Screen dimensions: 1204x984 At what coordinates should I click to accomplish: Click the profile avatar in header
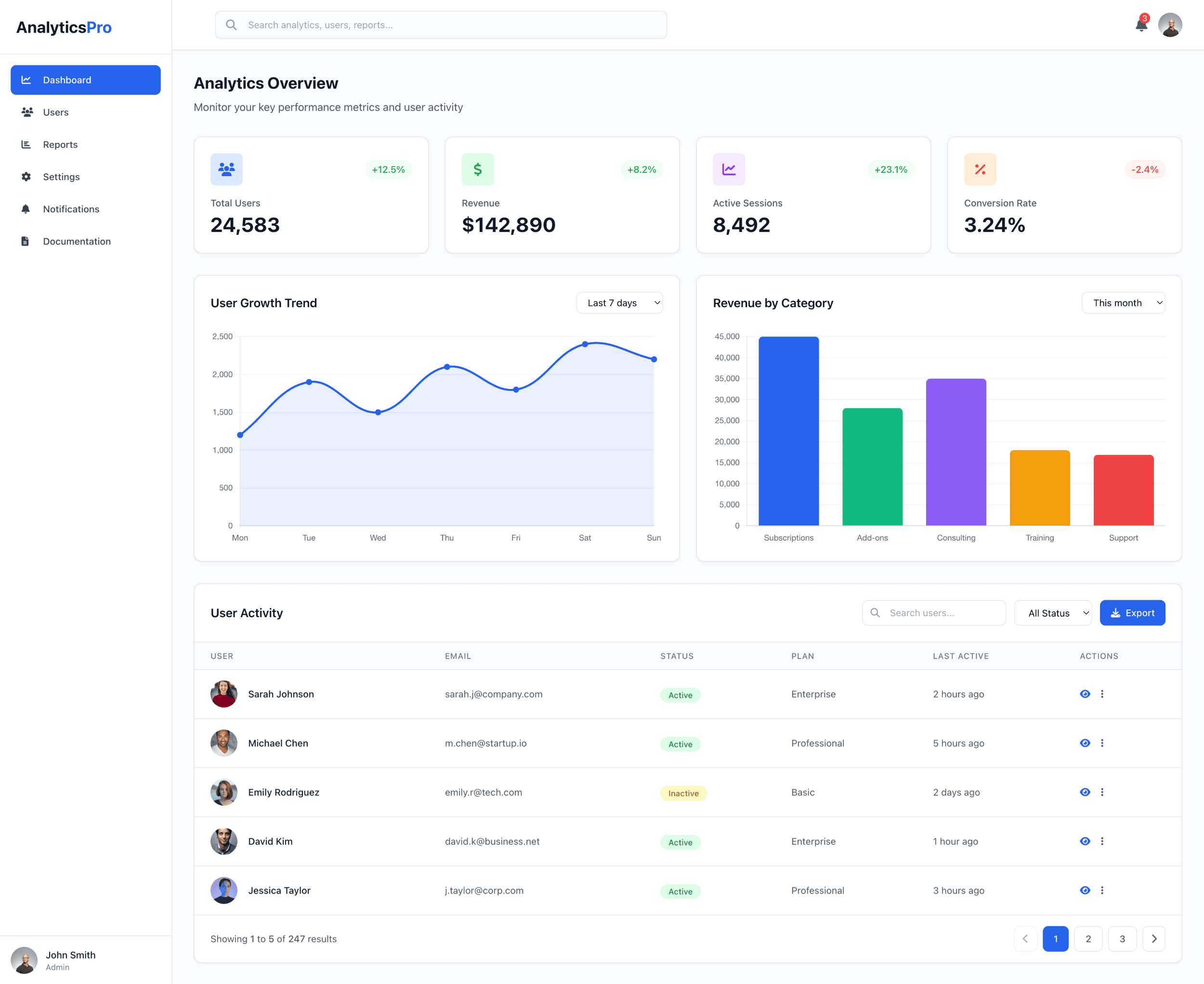(x=1170, y=25)
